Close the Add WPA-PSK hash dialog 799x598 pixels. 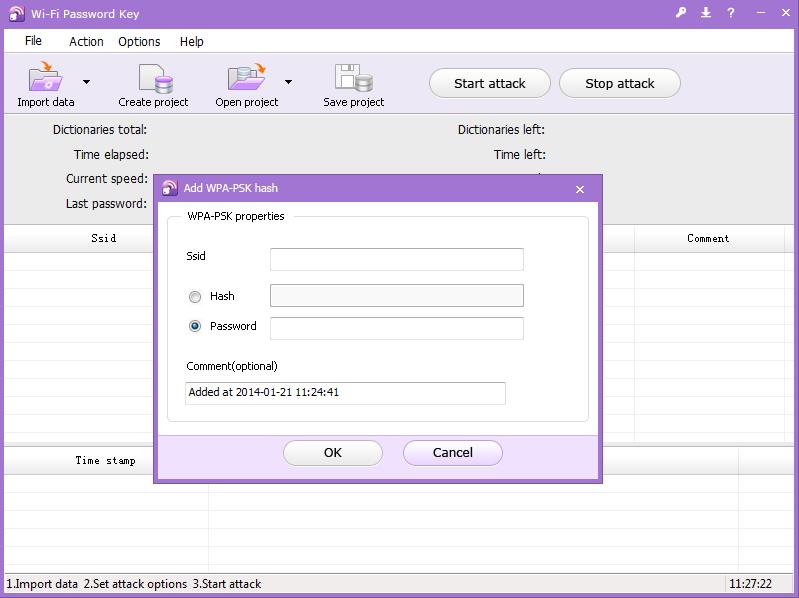pyautogui.click(x=580, y=189)
